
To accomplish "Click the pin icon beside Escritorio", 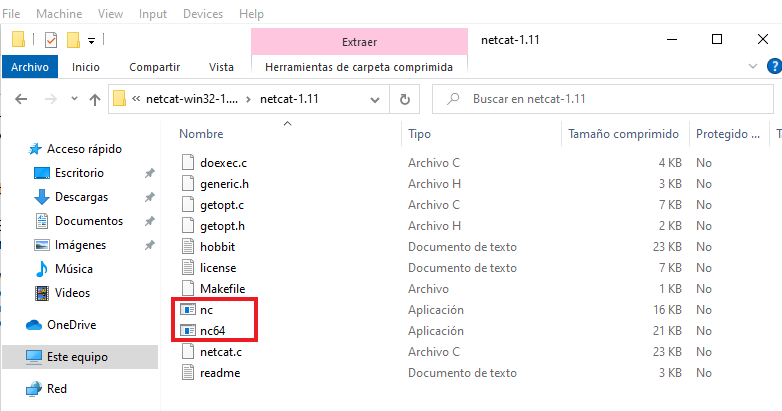I will coord(149,173).
